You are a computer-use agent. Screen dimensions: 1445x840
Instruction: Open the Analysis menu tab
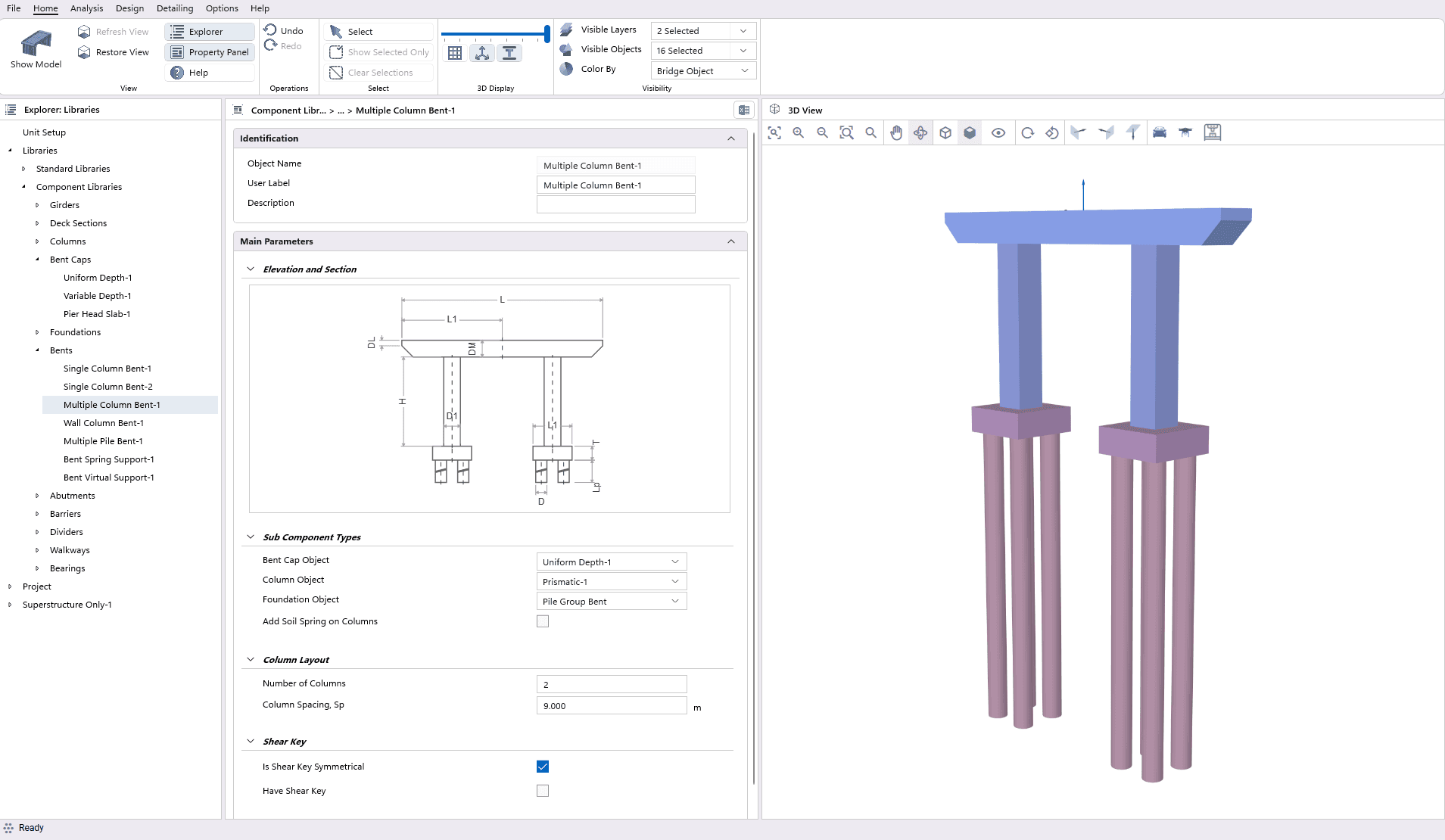[86, 8]
